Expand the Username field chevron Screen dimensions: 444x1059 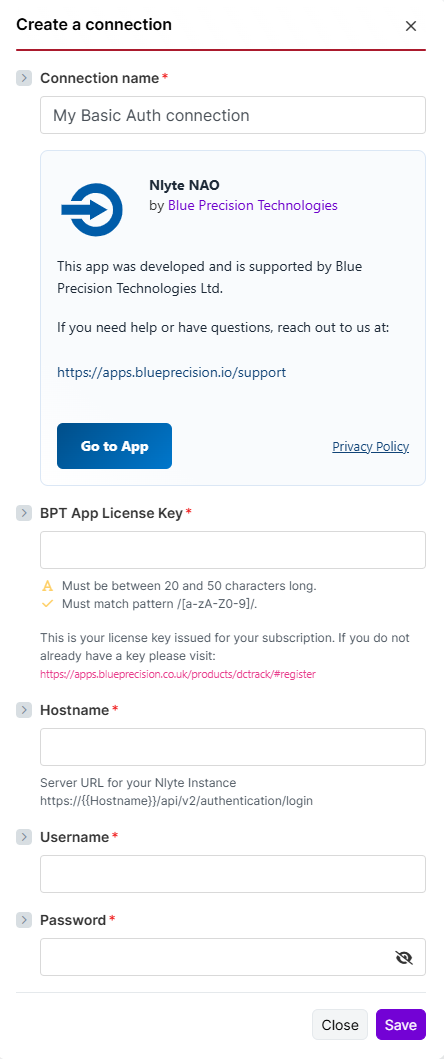[24, 837]
